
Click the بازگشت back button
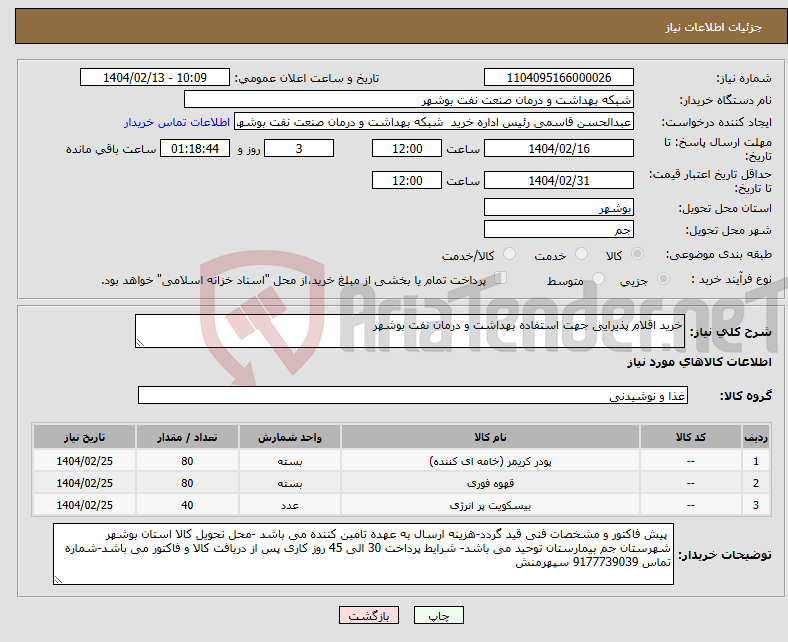[x=369, y=615]
